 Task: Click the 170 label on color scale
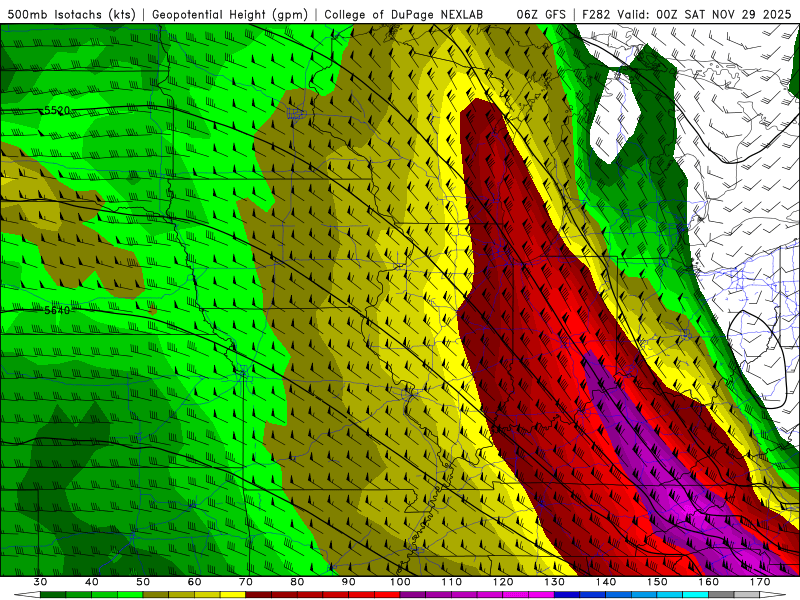(760, 582)
